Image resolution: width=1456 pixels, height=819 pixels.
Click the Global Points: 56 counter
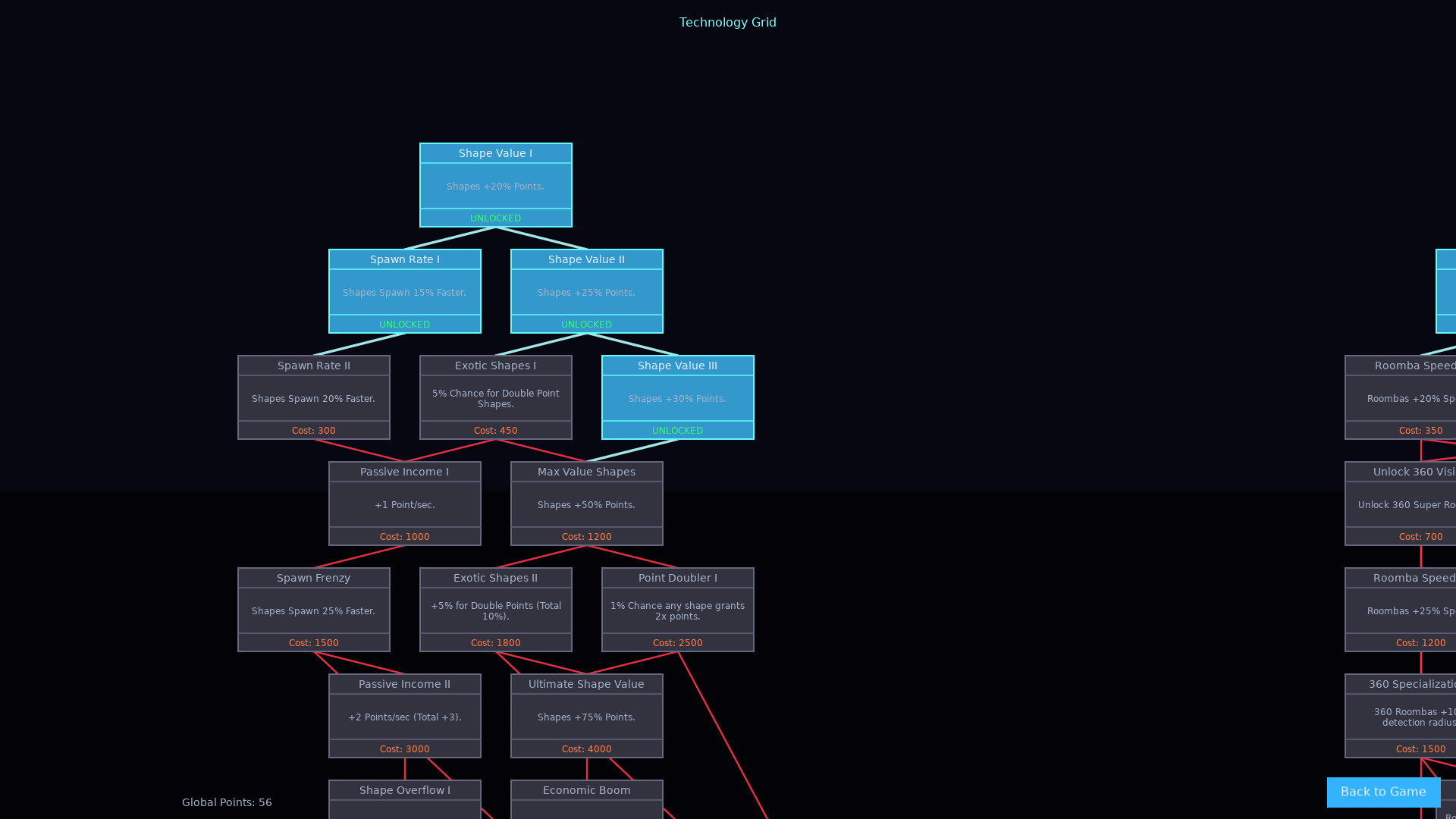click(x=227, y=802)
